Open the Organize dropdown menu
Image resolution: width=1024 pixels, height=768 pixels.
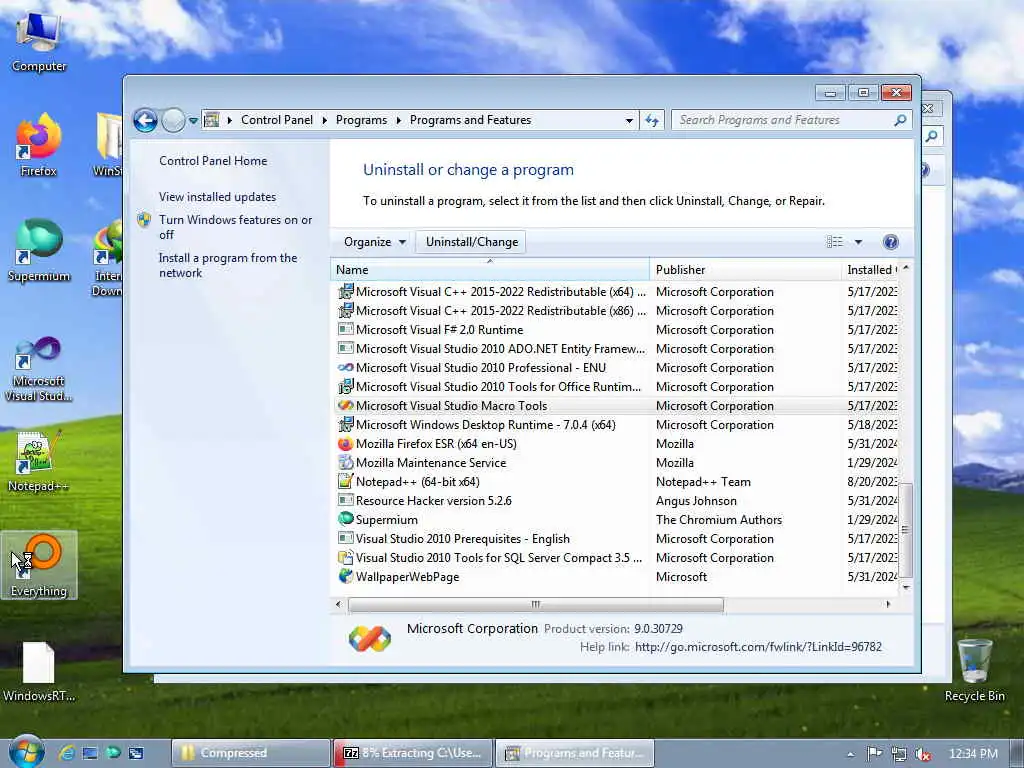(375, 242)
